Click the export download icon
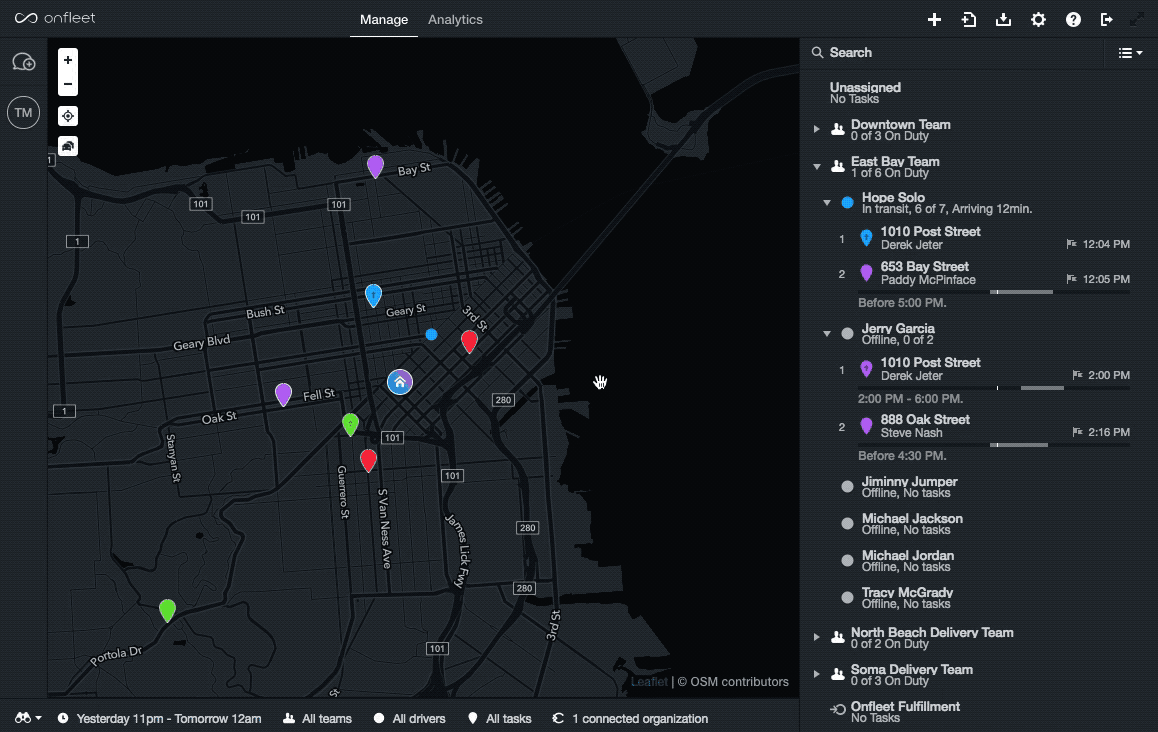The height and width of the screenshot is (732, 1158). pyautogui.click(x=1003, y=20)
